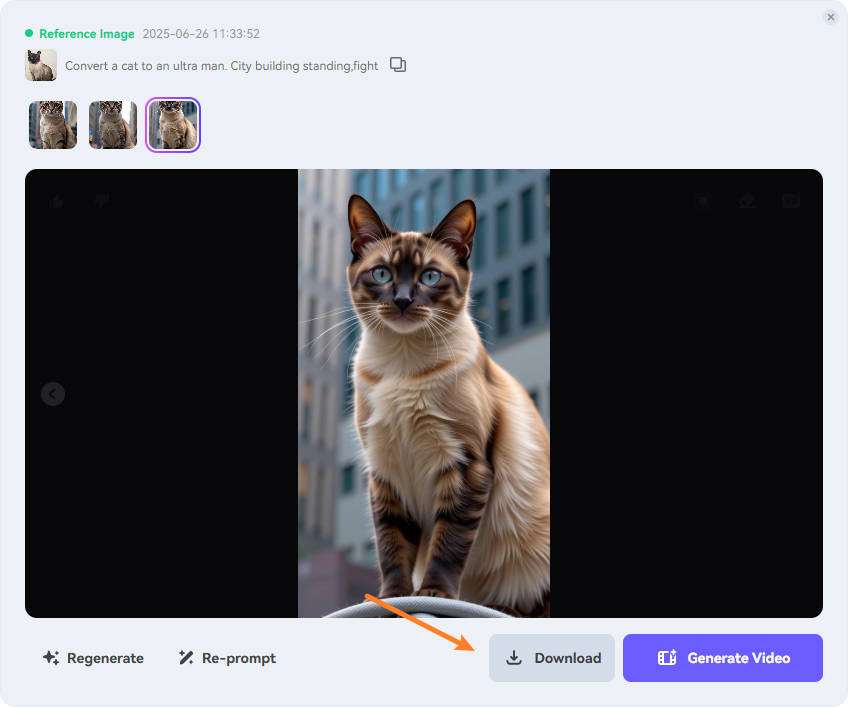This screenshot has height=707, width=848.
Task: Click the eraser-shaped icon above the preview
Action: click(746, 201)
